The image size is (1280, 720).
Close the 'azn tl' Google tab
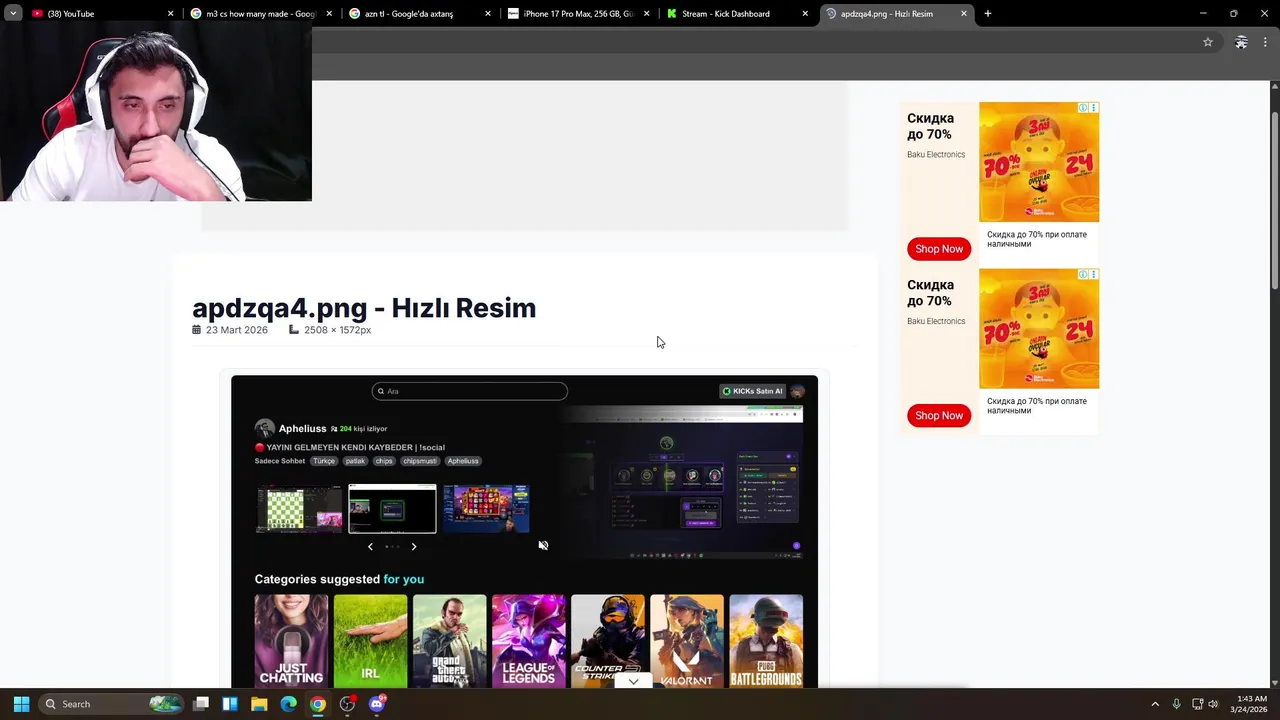(x=488, y=14)
